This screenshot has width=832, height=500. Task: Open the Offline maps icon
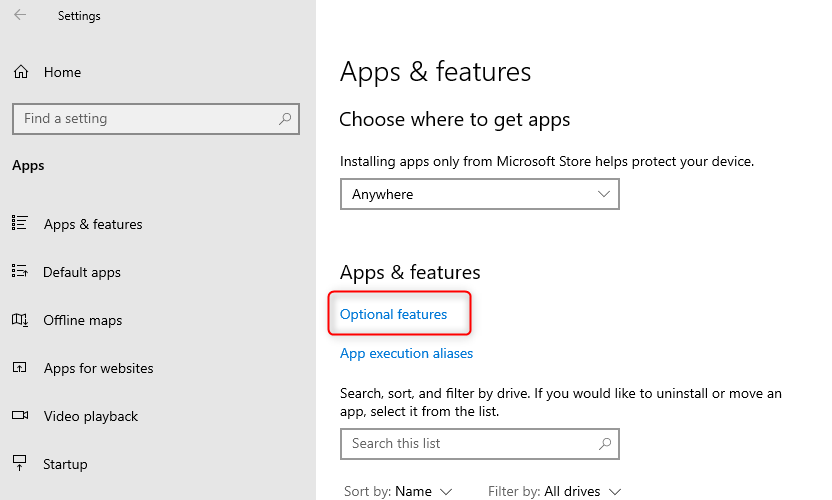coord(20,320)
